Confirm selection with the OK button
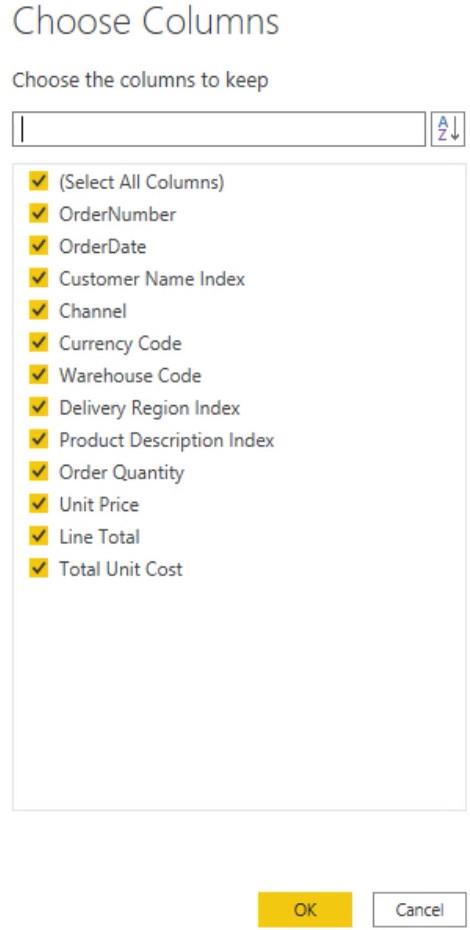The height and width of the screenshot is (930, 470). pyautogui.click(x=305, y=909)
